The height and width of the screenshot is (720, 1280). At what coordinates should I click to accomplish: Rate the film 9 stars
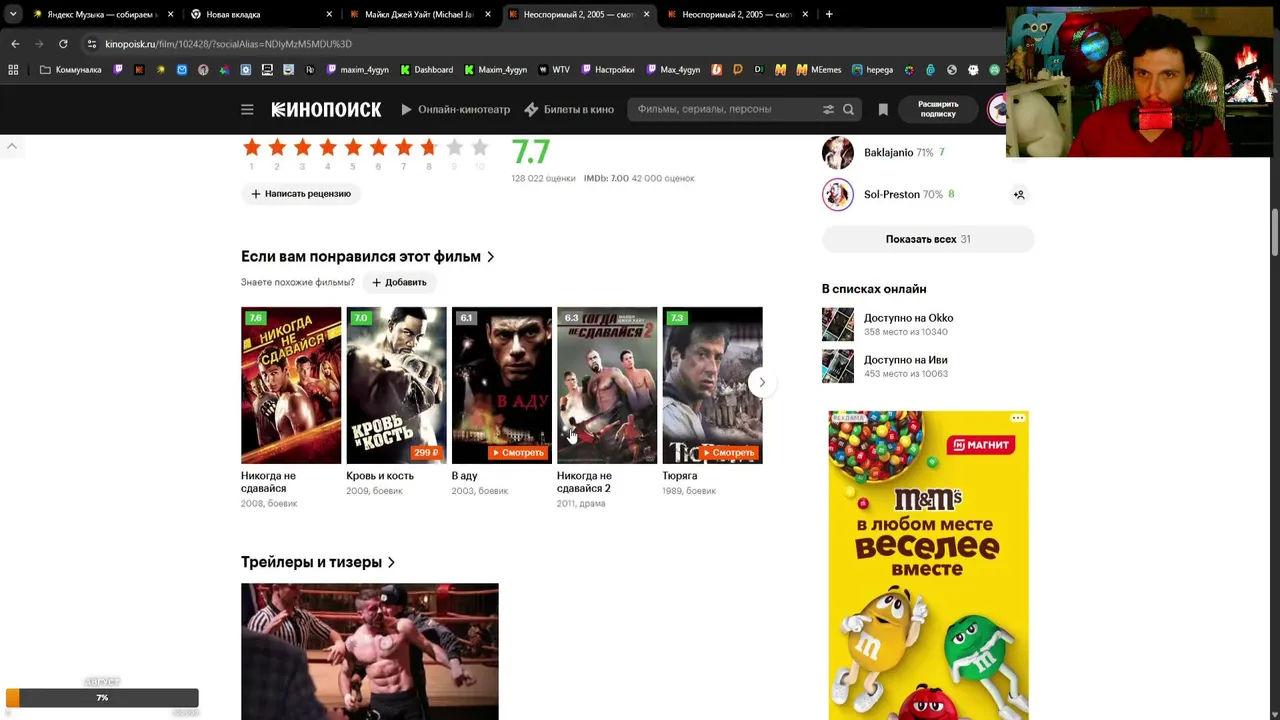click(454, 148)
